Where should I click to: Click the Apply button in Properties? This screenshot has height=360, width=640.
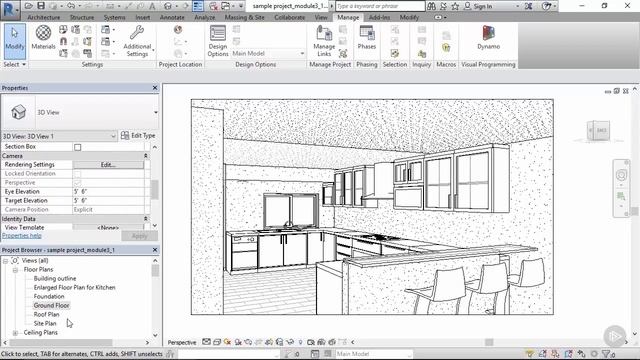[140, 236]
